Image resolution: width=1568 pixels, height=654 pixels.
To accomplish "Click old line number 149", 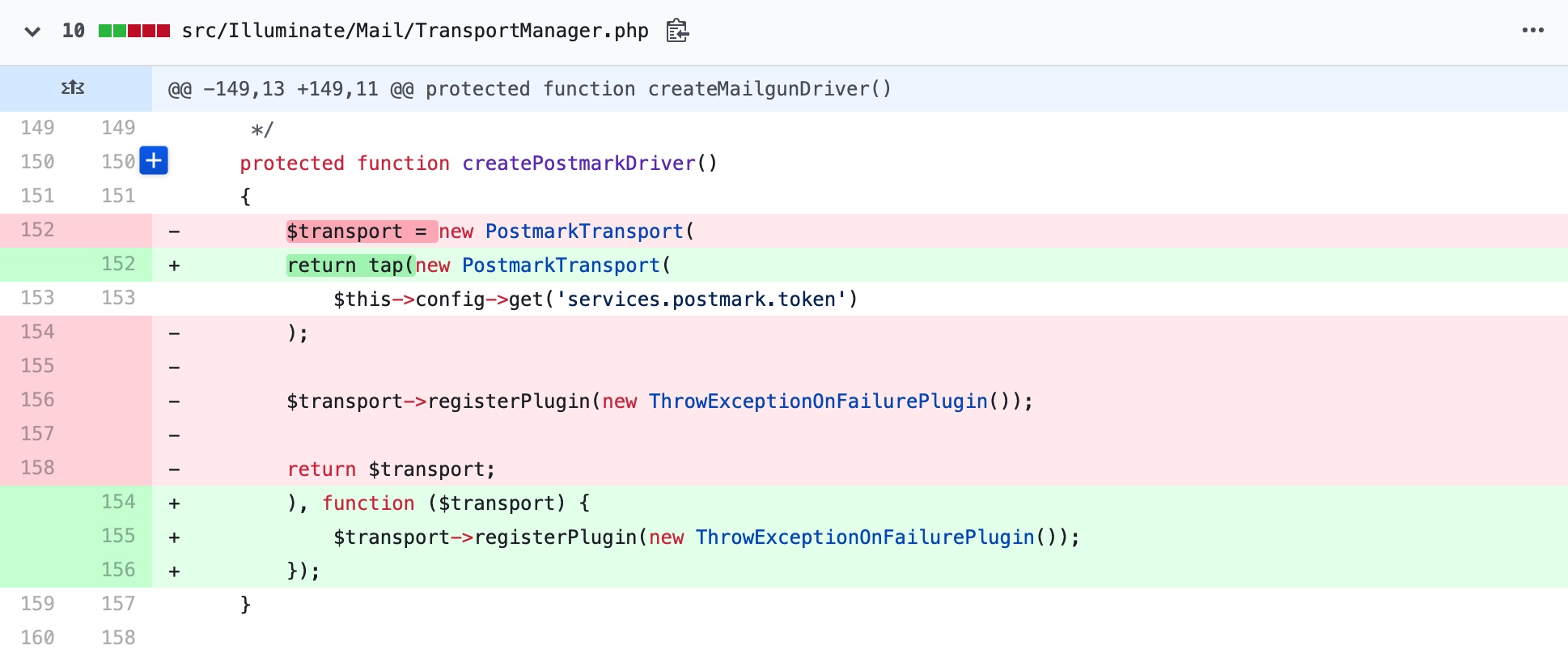I will [37, 128].
